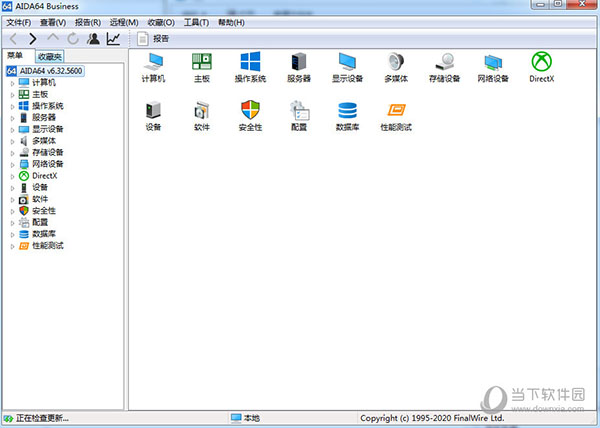
Task: Click the Copyright FinalWire Ltd. status text
Action: pos(432,418)
